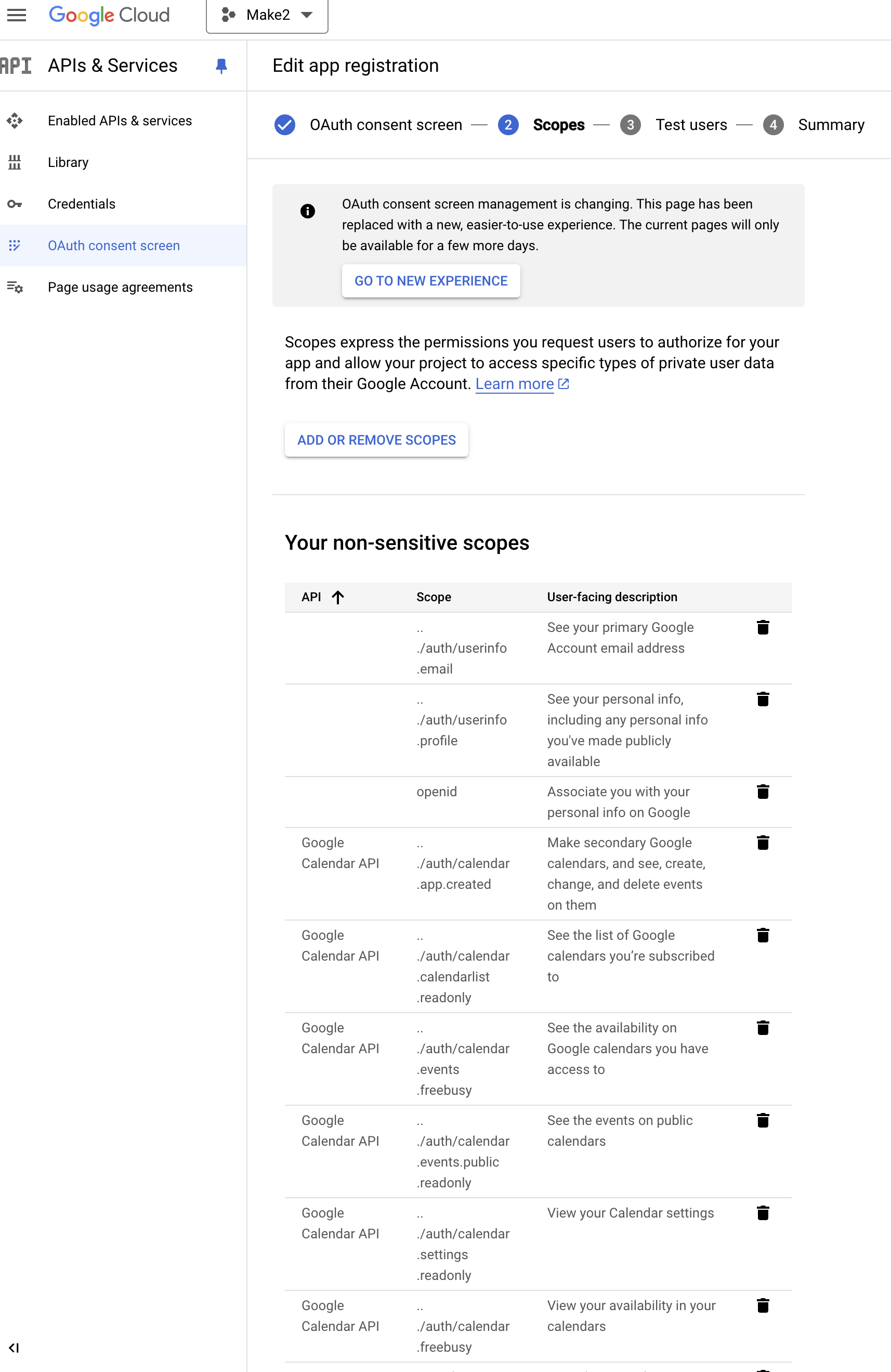The height and width of the screenshot is (1372, 891).
Task: Collapse the left navigation panel
Action: point(14,1348)
